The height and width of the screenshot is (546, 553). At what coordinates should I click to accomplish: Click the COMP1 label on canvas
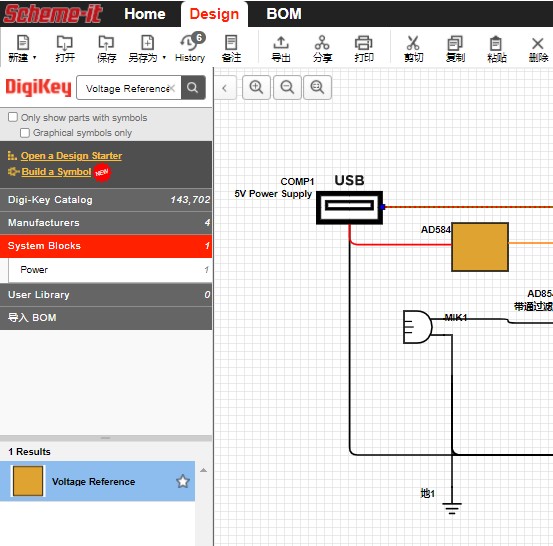[297, 182]
